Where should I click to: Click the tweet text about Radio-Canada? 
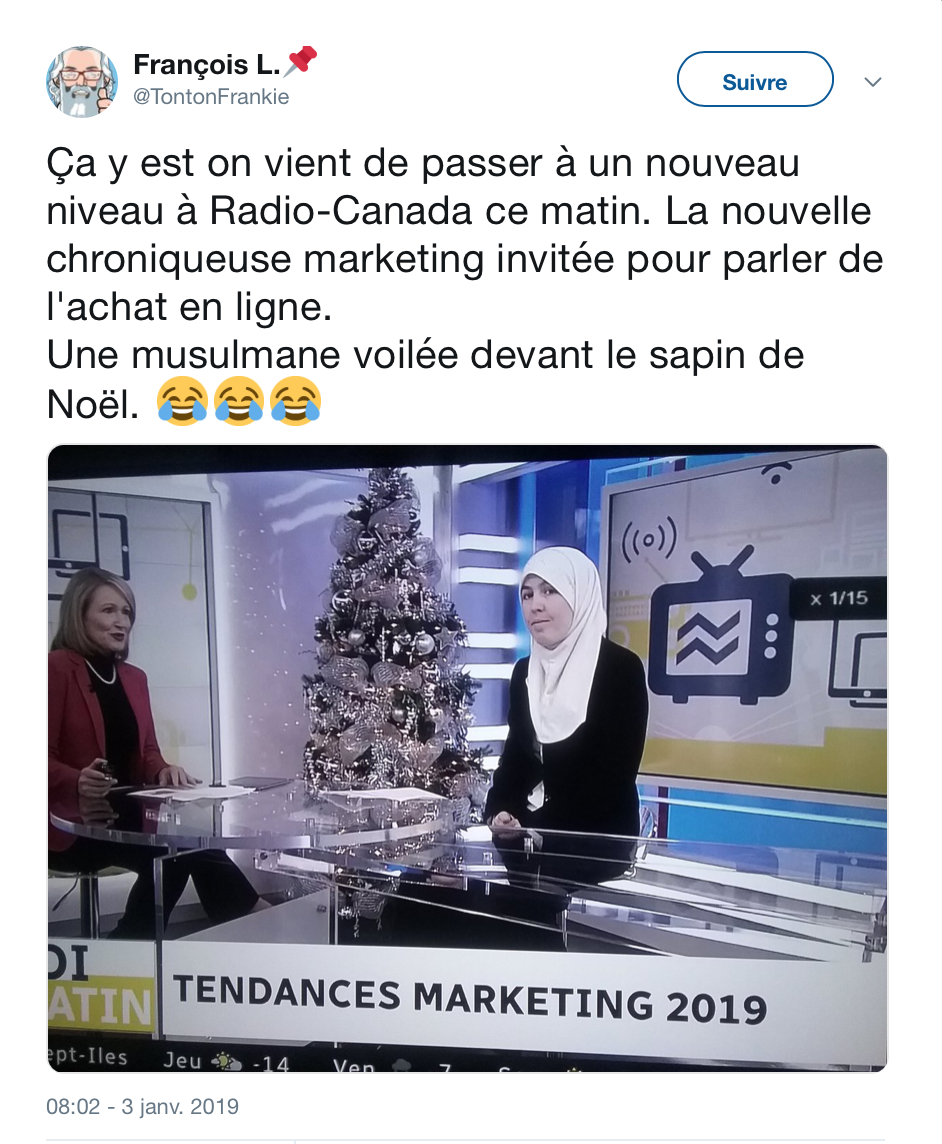(x=465, y=282)
